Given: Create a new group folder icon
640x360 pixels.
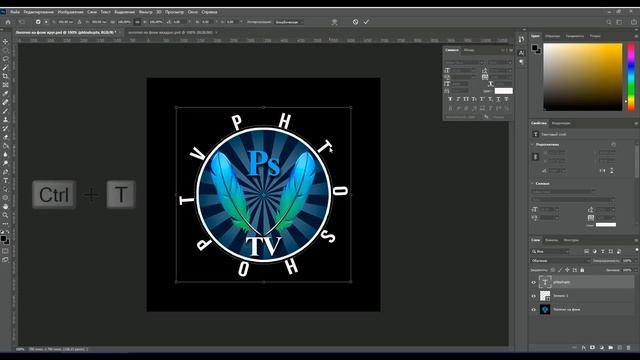Looking at the screenshot, I should 611,348.
